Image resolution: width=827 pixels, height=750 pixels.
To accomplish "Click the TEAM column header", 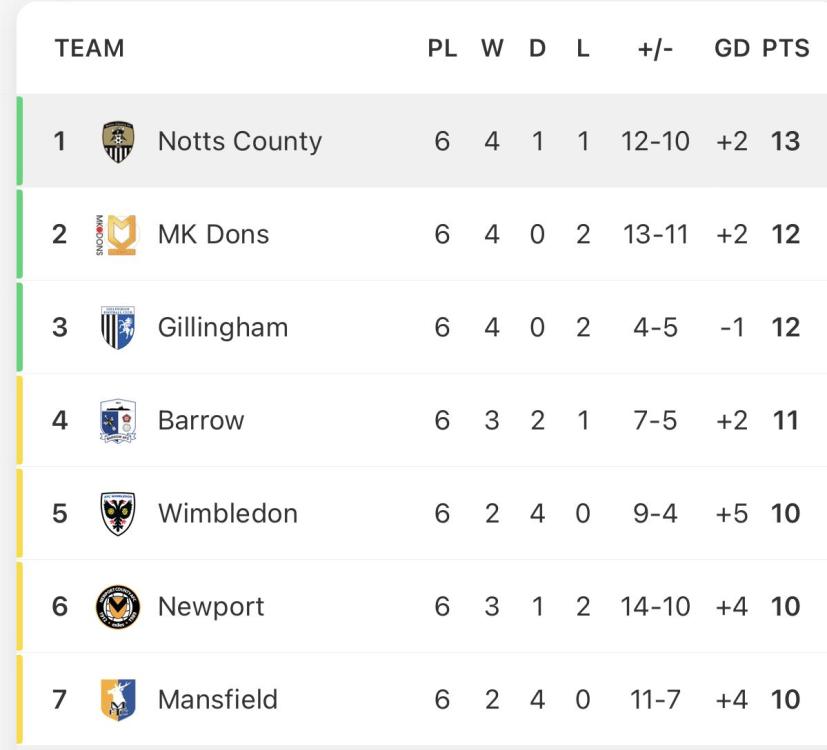I will click(x=89, y=48).
